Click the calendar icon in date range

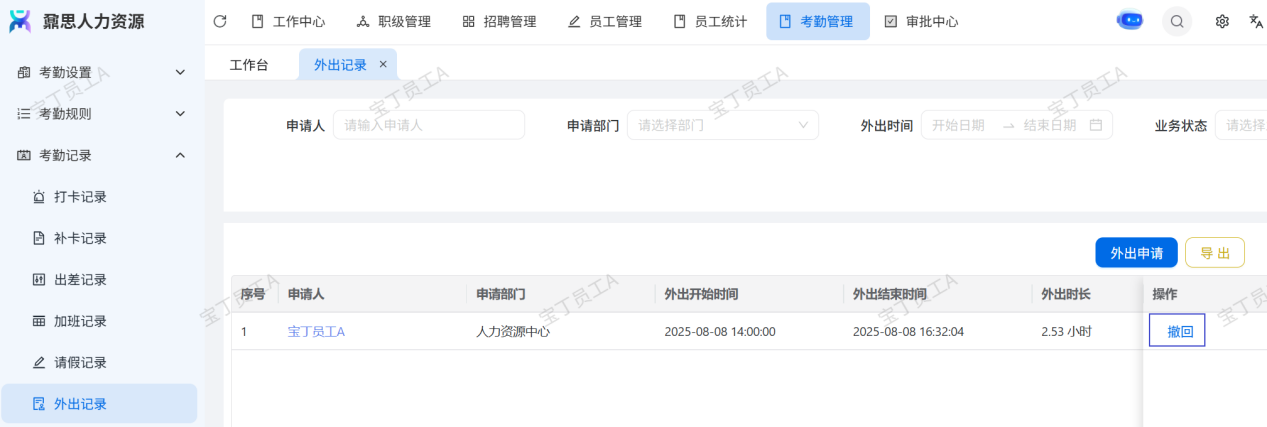pos(1095,125)
